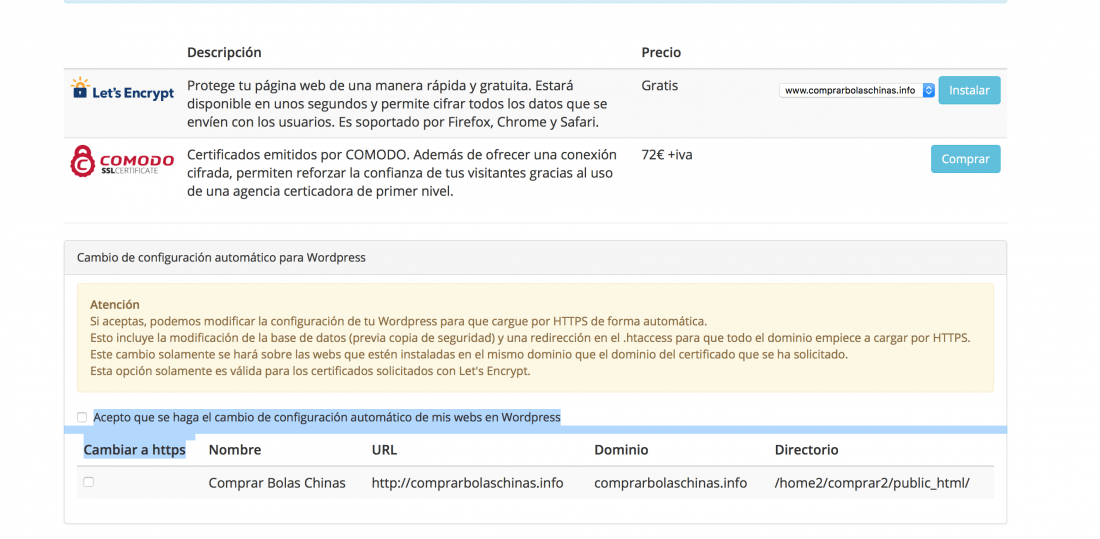Click the 'Dominio' column header

(x=621, y=449)
